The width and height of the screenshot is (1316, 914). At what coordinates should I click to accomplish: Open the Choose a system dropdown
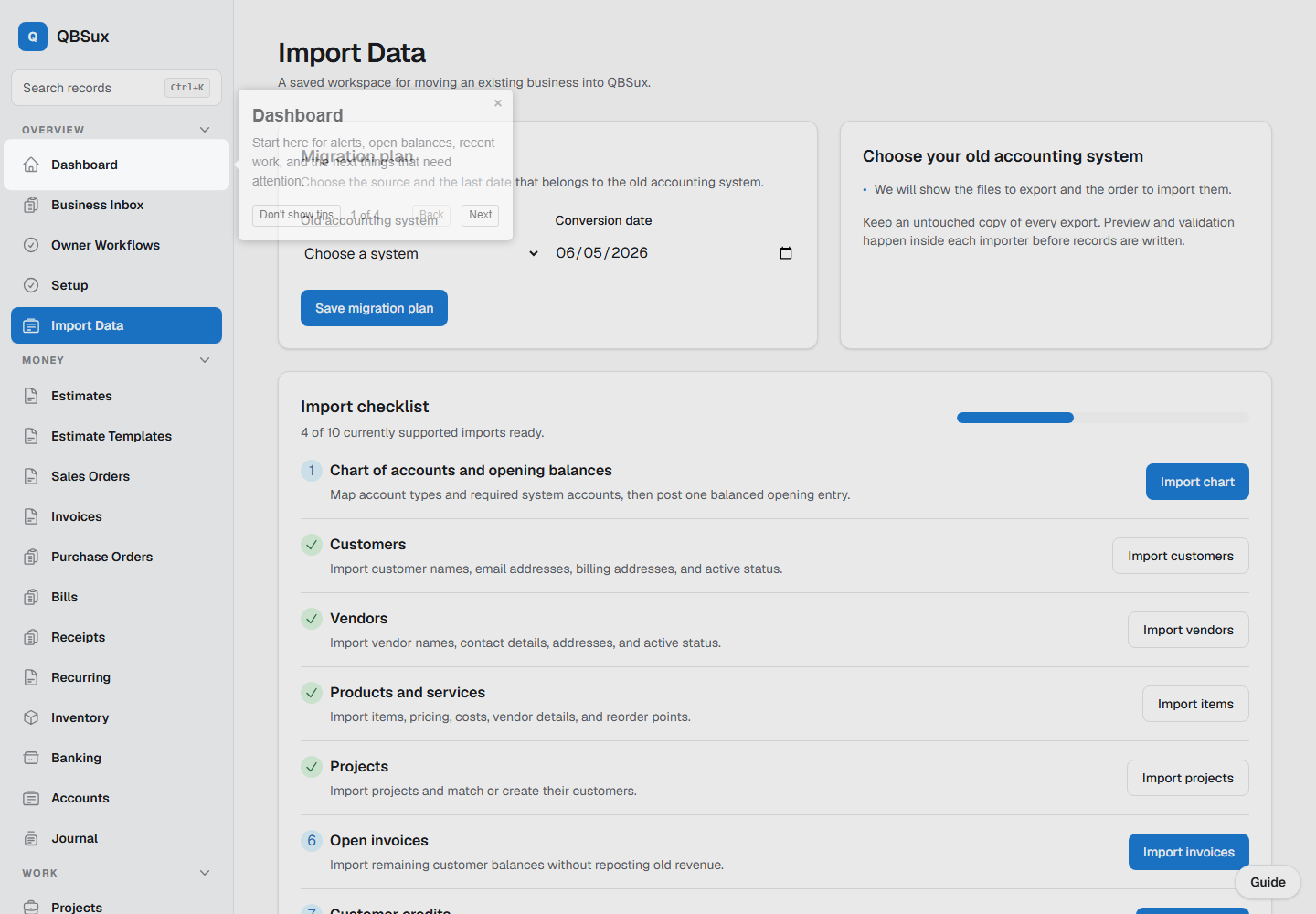click(421, 253)
